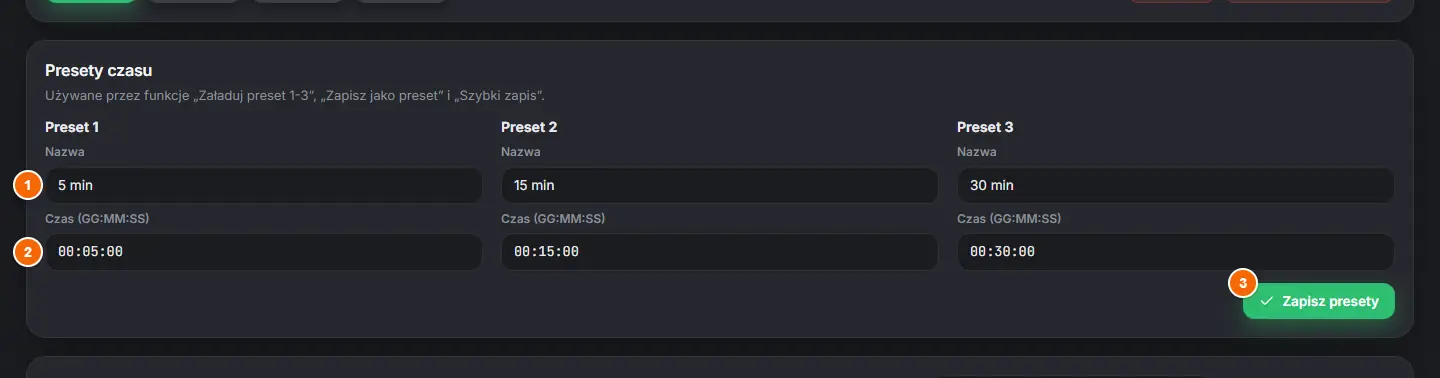Click the orange step badge numbered 2
Viewport: 1440px width, 378px height.
point(28,252)
